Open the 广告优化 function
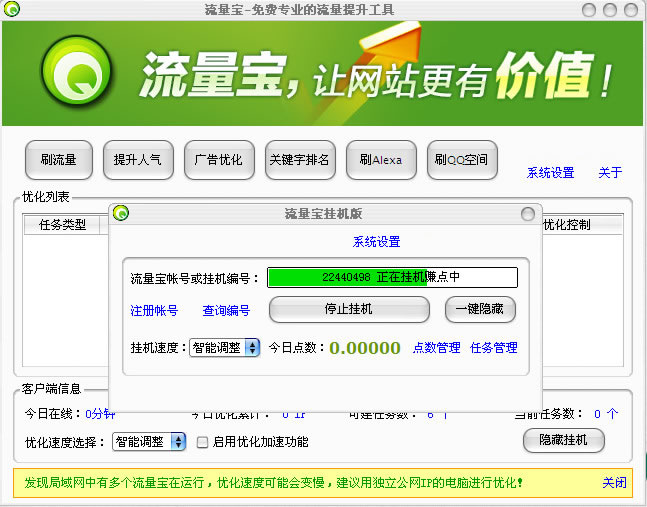The image size is (647, 507). coord(219,160)
